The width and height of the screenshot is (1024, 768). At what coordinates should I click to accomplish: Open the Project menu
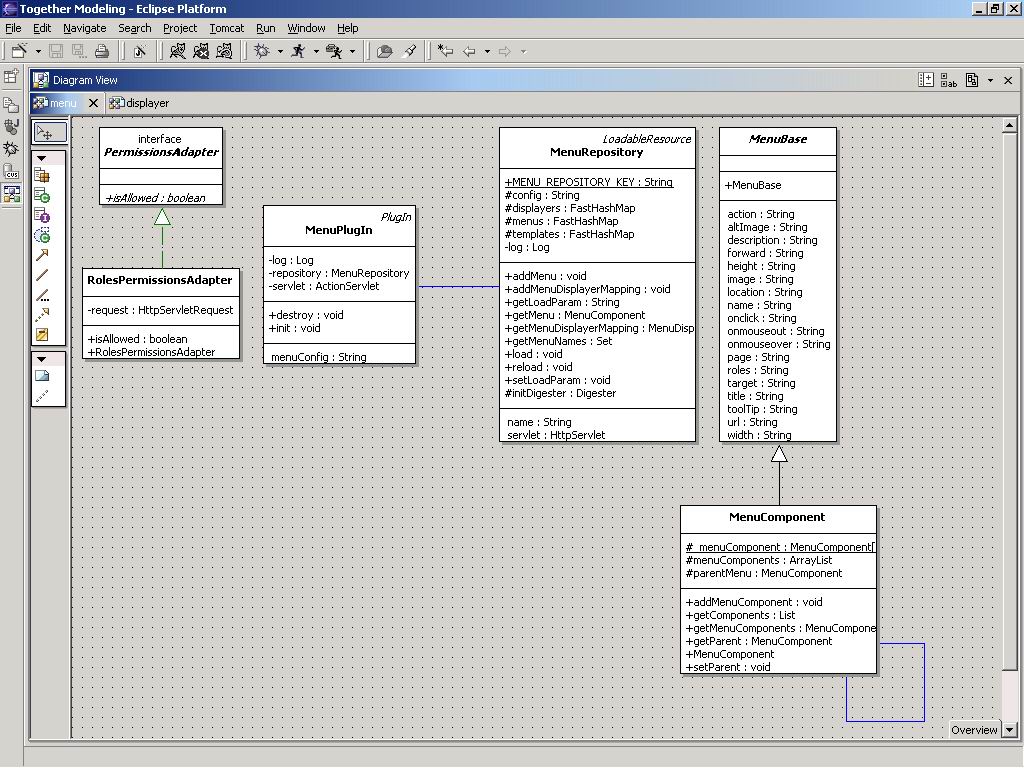coord(180,28)
